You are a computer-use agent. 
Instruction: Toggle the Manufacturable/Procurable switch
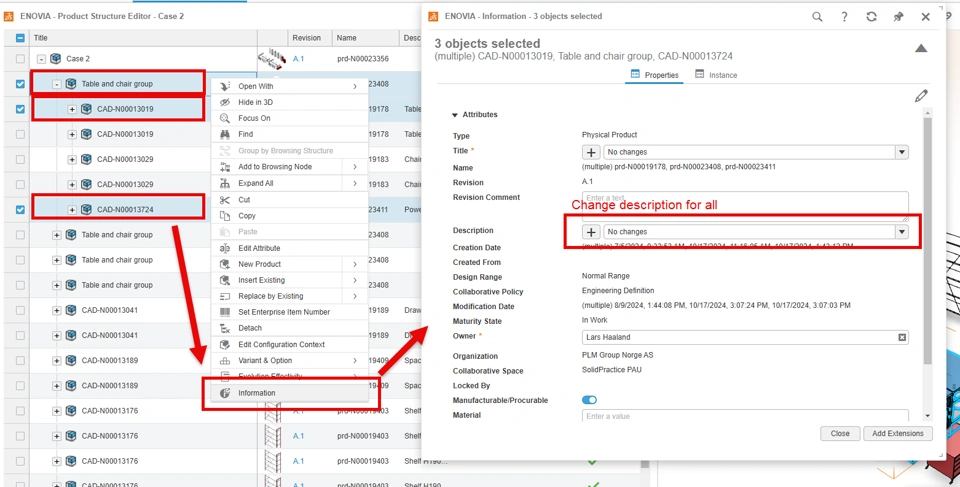(589, 400)
